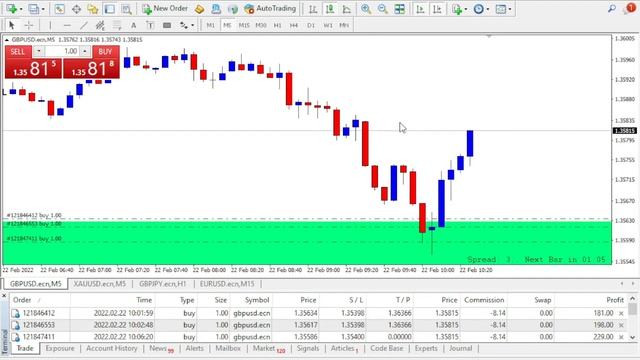The width and height of the screenshot is (640, 360).
Task: Open the Data Window crosshair icon
Action: [76, 9]
